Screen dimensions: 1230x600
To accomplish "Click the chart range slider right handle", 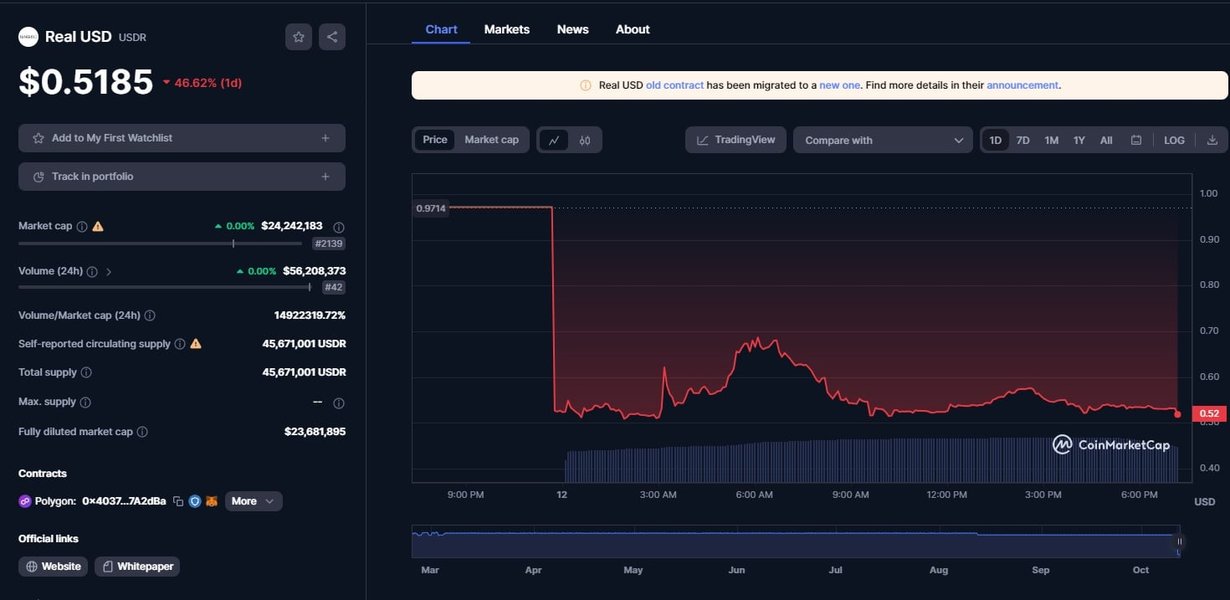I will [1179, 542].
